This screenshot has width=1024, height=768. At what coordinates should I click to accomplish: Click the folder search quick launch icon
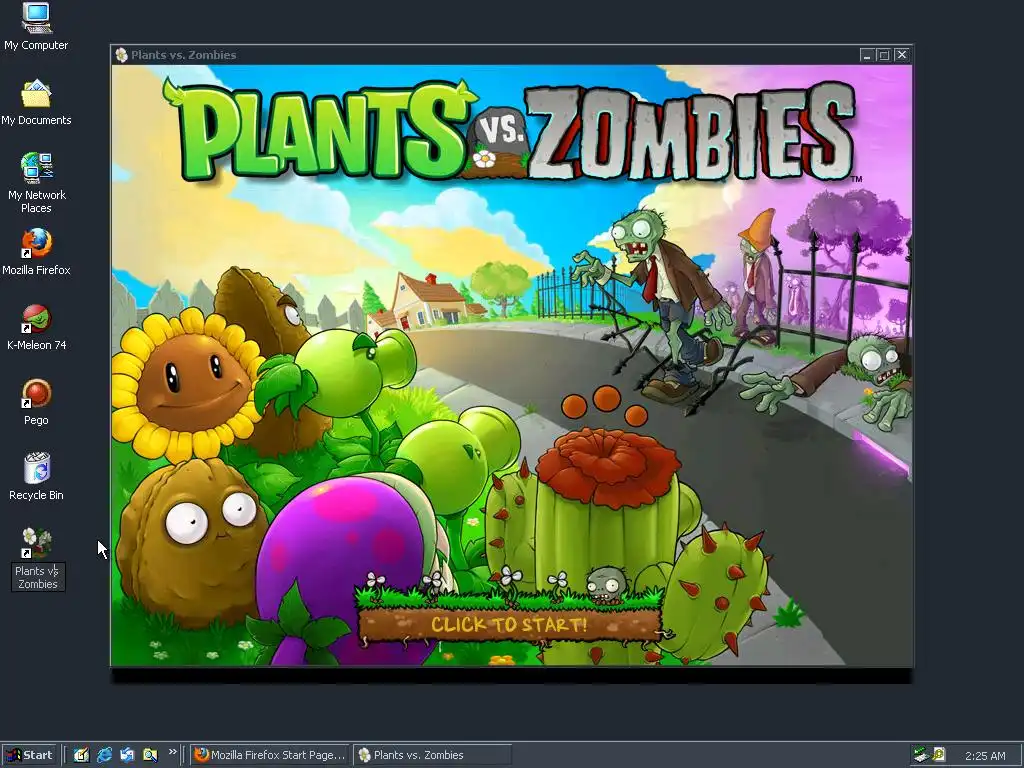point(150,755)
